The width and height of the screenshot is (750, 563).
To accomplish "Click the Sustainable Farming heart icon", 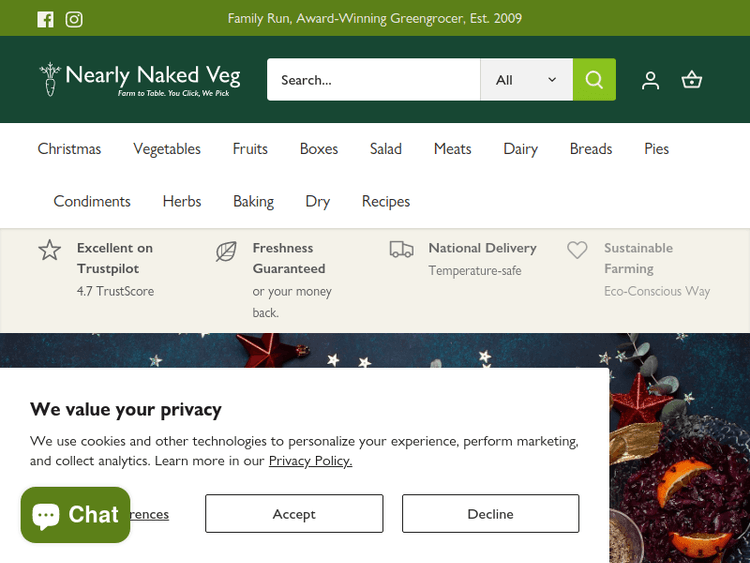I will tap(577, 250).
